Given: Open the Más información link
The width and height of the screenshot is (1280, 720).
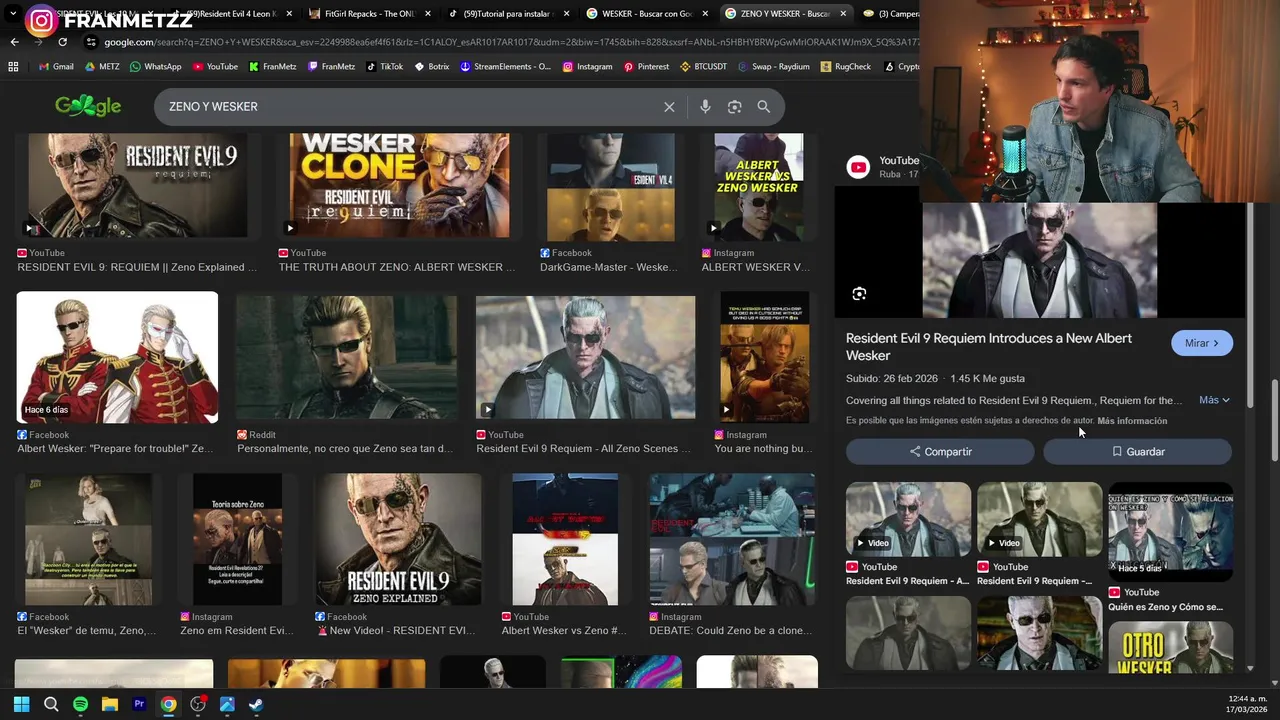Looking at the screenshot, I should pyautogui.click(x=1132, y=421).
